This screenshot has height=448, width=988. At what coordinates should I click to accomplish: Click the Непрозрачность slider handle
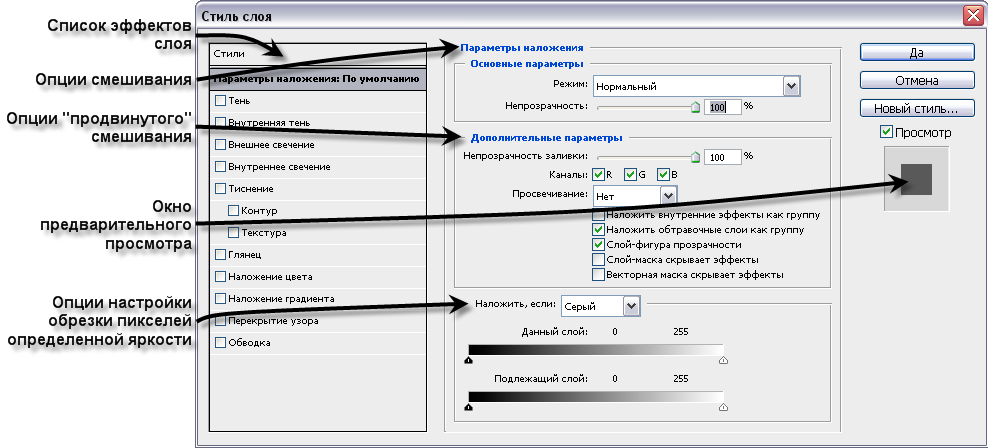[696, 107]
